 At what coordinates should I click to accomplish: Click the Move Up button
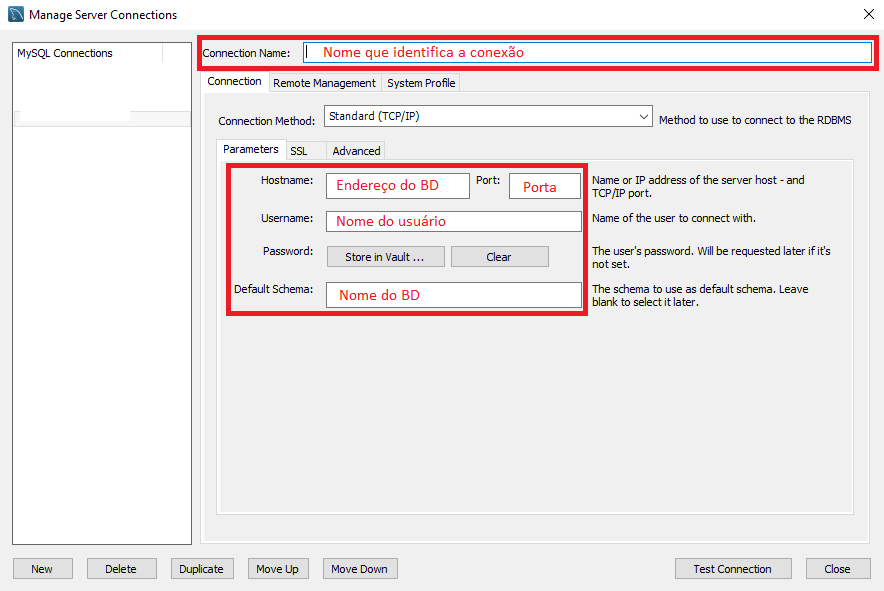(278, 568)
